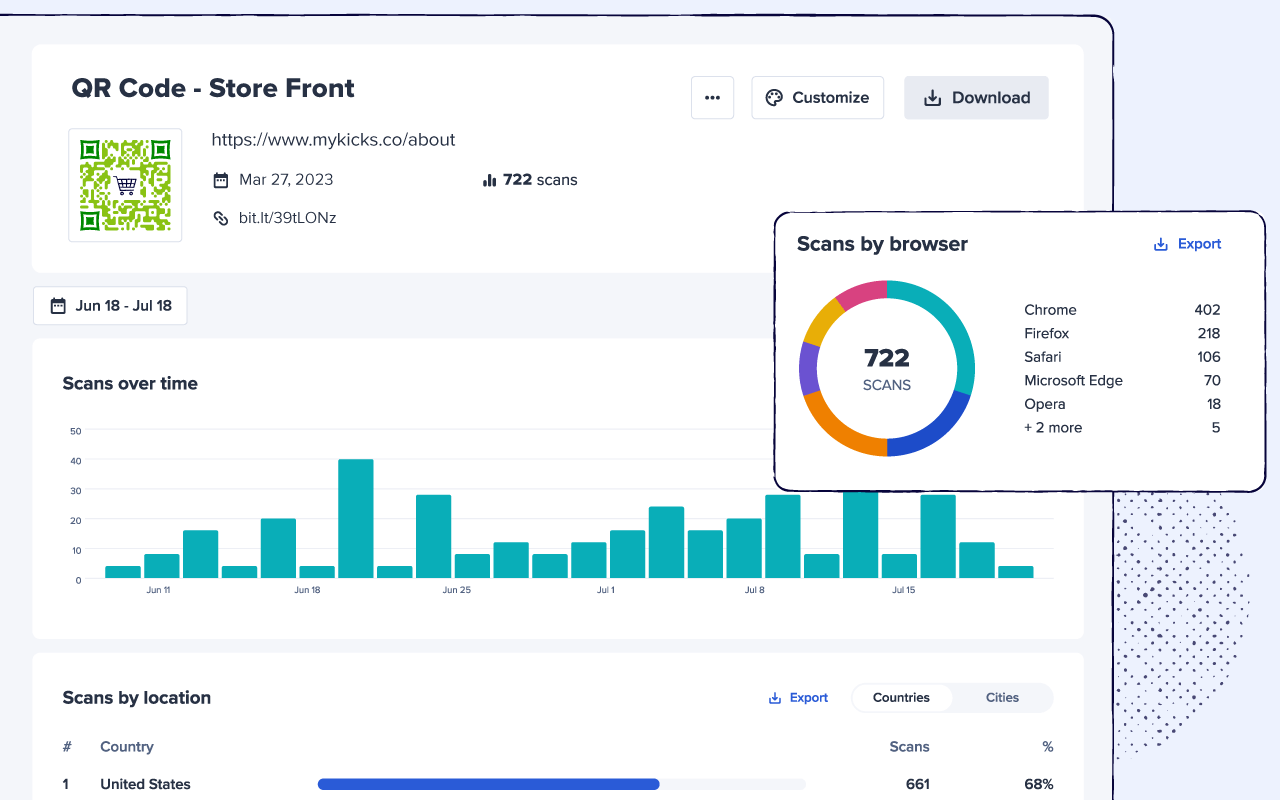This screenshot has width=1280, height=800.
Task: Click the tallest bar after Jun 18
Action: click(356, 518)
